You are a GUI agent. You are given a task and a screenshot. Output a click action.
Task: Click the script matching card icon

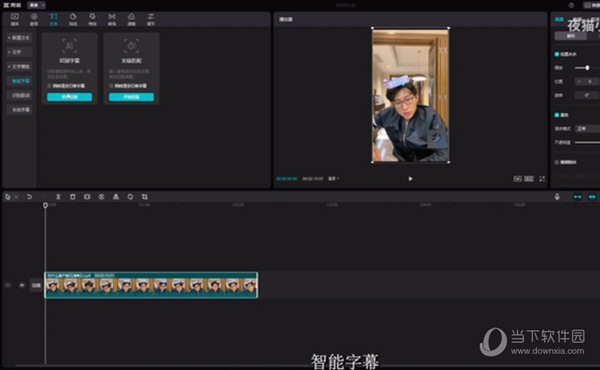click(x=131, y=46)
